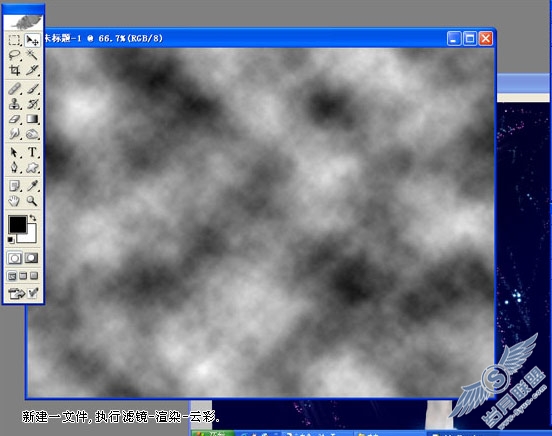Switch to Standard Mode editing
The image size is (552, 436).
[14, 258]
